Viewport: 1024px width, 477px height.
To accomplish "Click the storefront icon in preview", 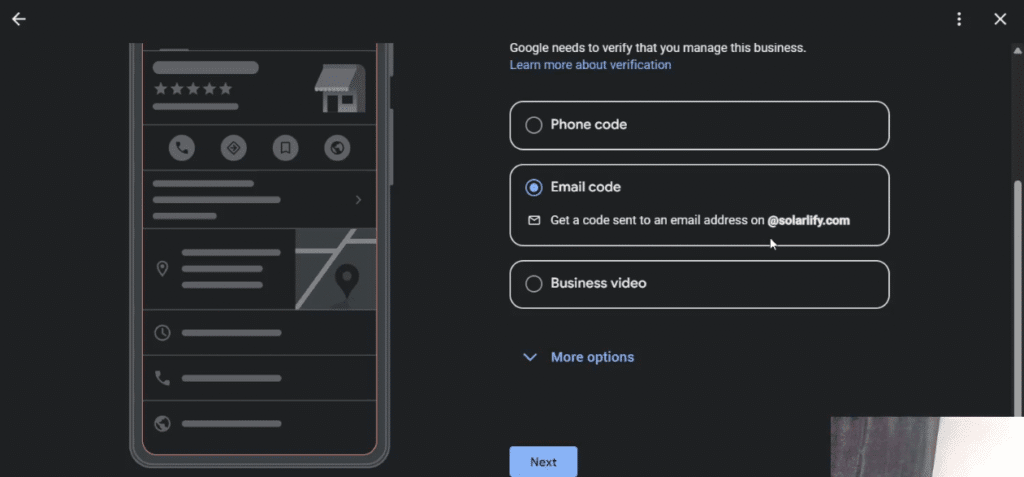I will point(339,89).
